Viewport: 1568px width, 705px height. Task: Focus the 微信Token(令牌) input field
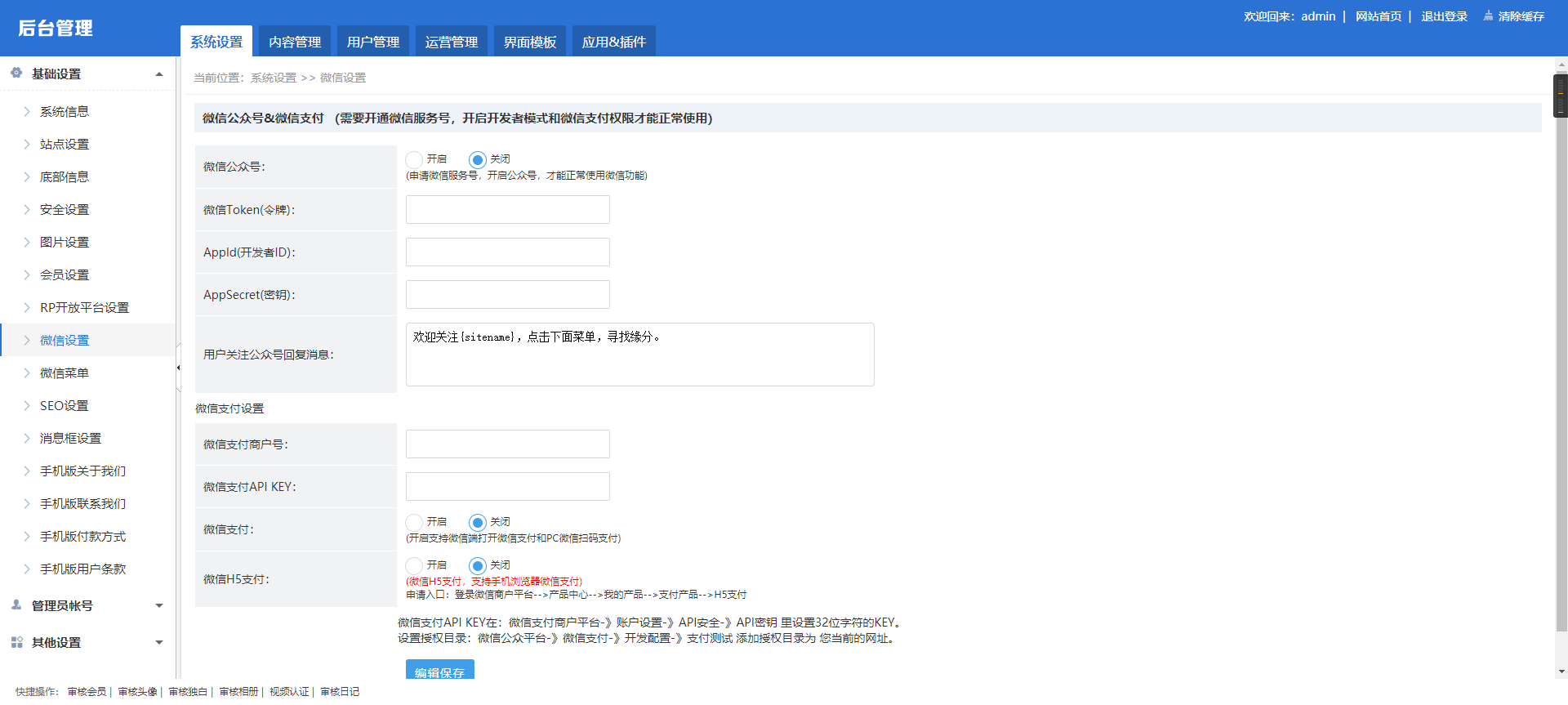508,209
